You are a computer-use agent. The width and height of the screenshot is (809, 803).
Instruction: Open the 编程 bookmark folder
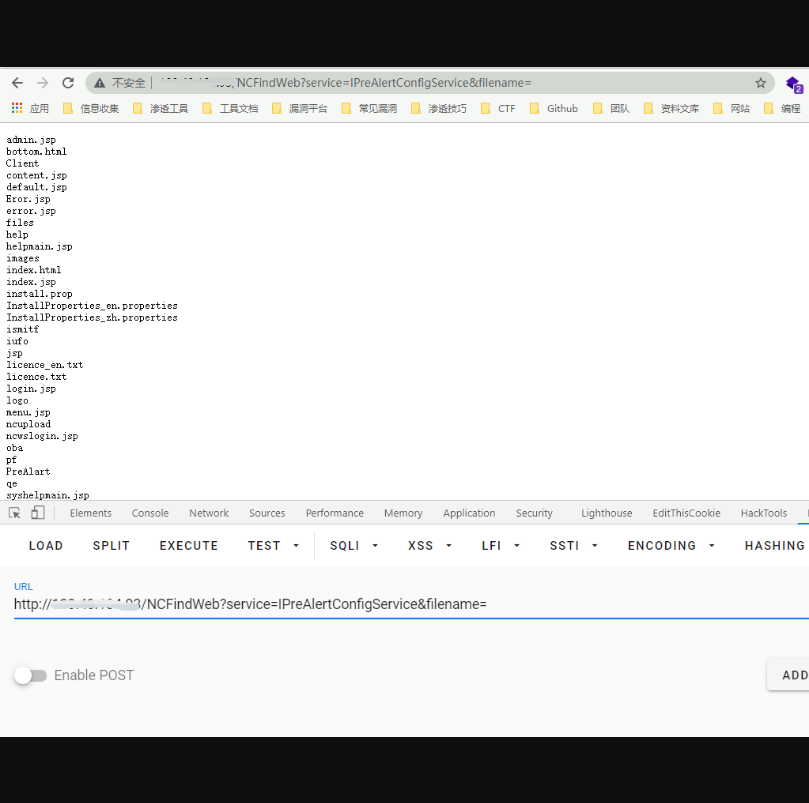click(782, 108)
